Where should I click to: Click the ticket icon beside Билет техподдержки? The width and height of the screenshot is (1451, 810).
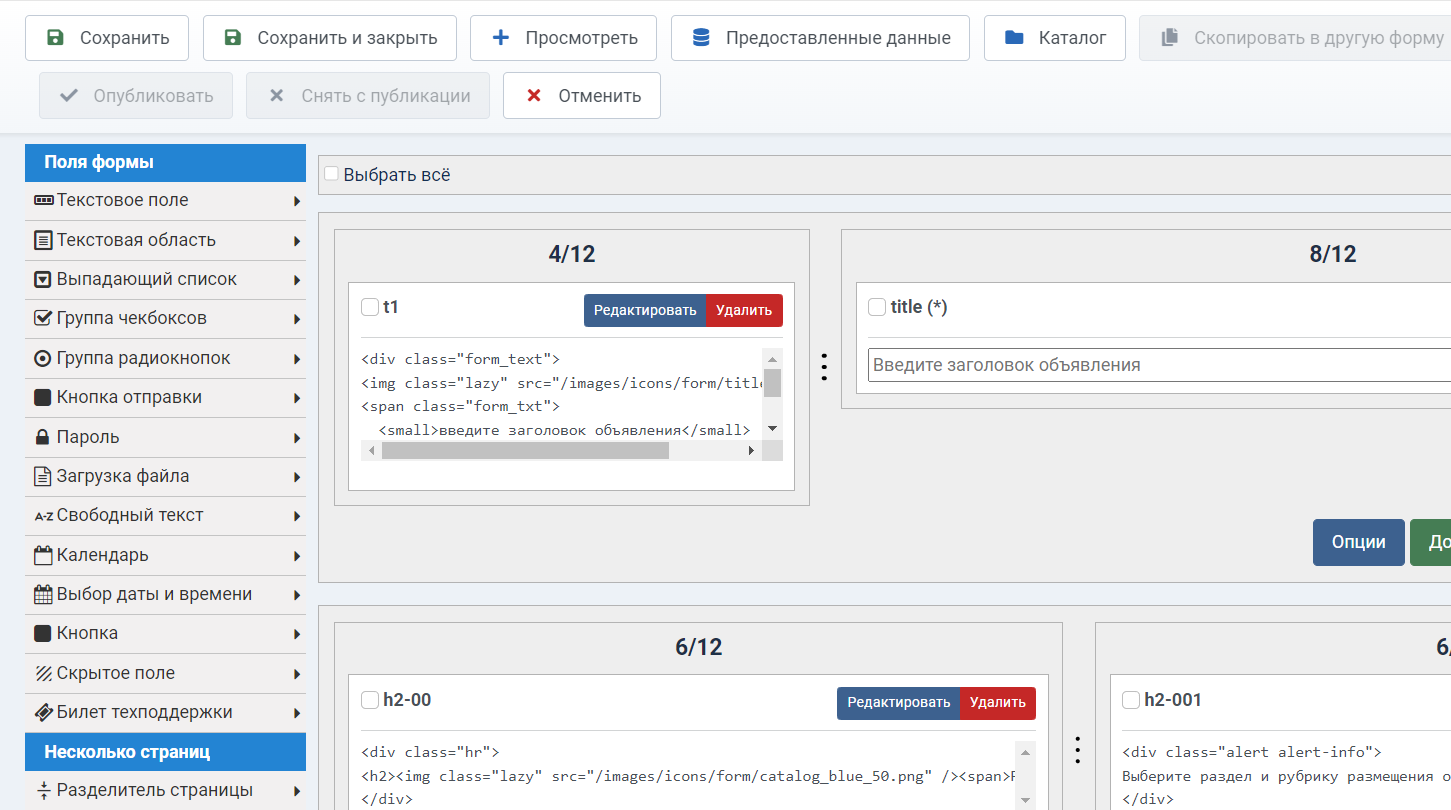click(x=43, y=713)
